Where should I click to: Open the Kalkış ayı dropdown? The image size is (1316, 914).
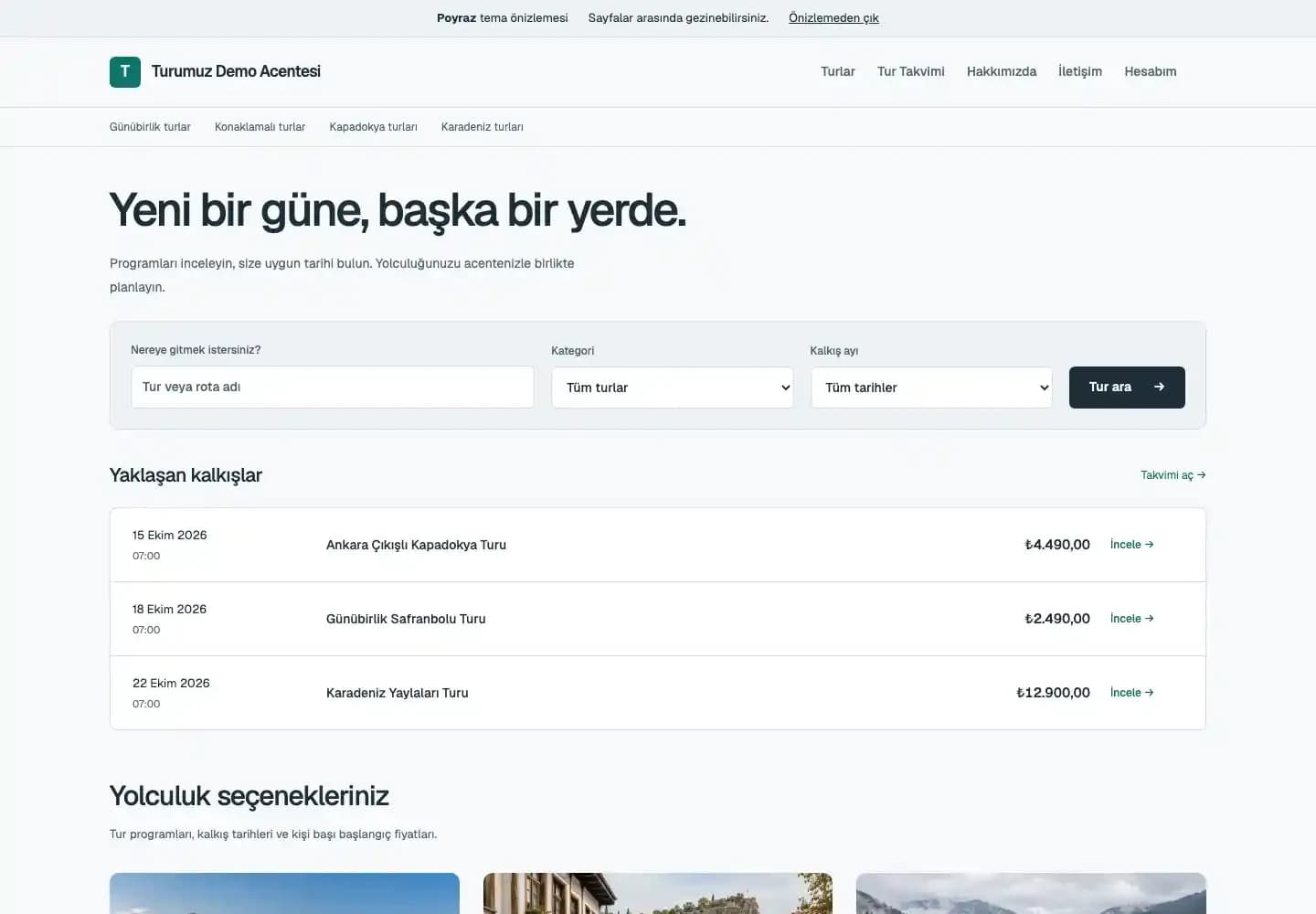point(931,388)
